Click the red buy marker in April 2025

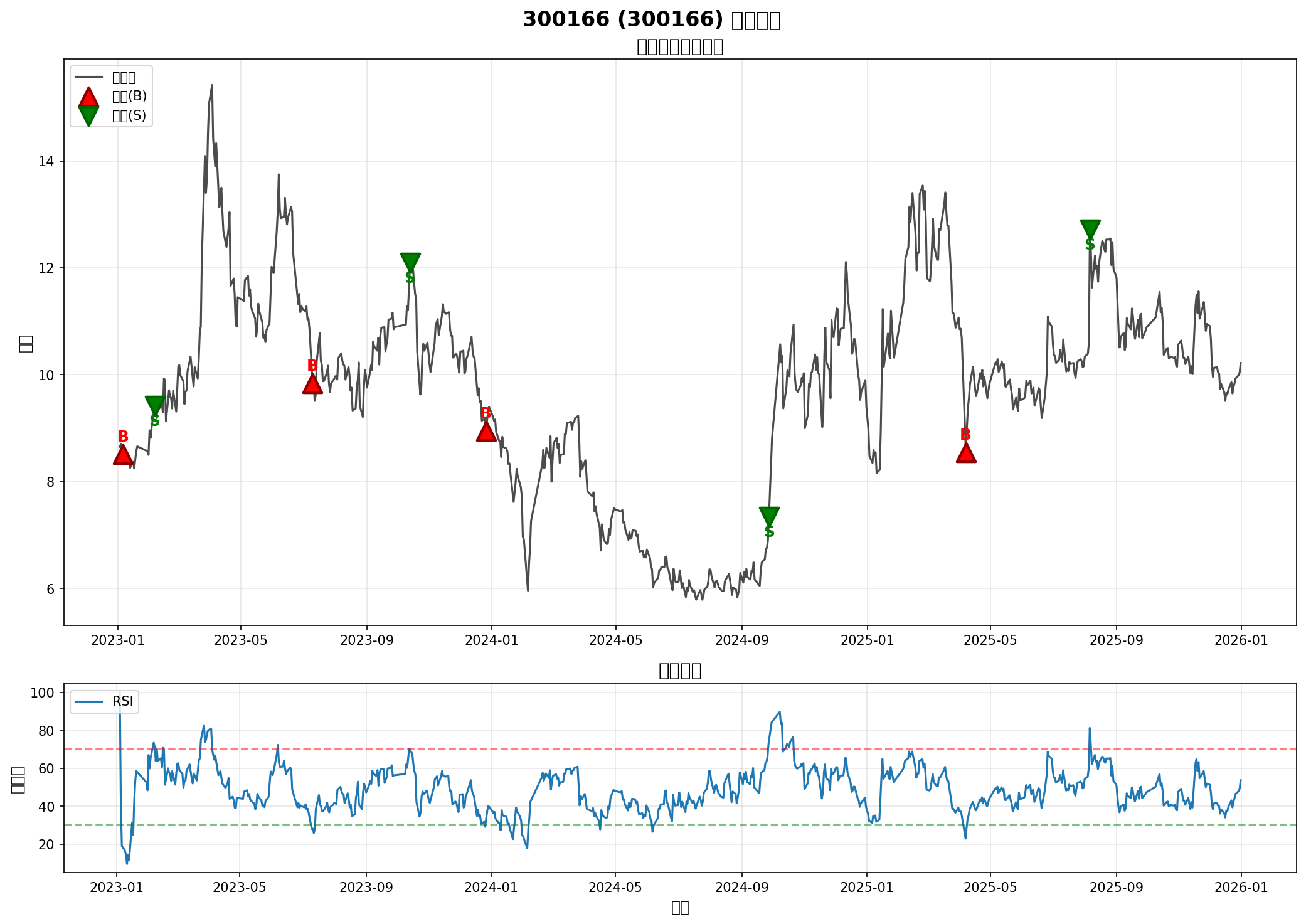click(x=966, y=452)
